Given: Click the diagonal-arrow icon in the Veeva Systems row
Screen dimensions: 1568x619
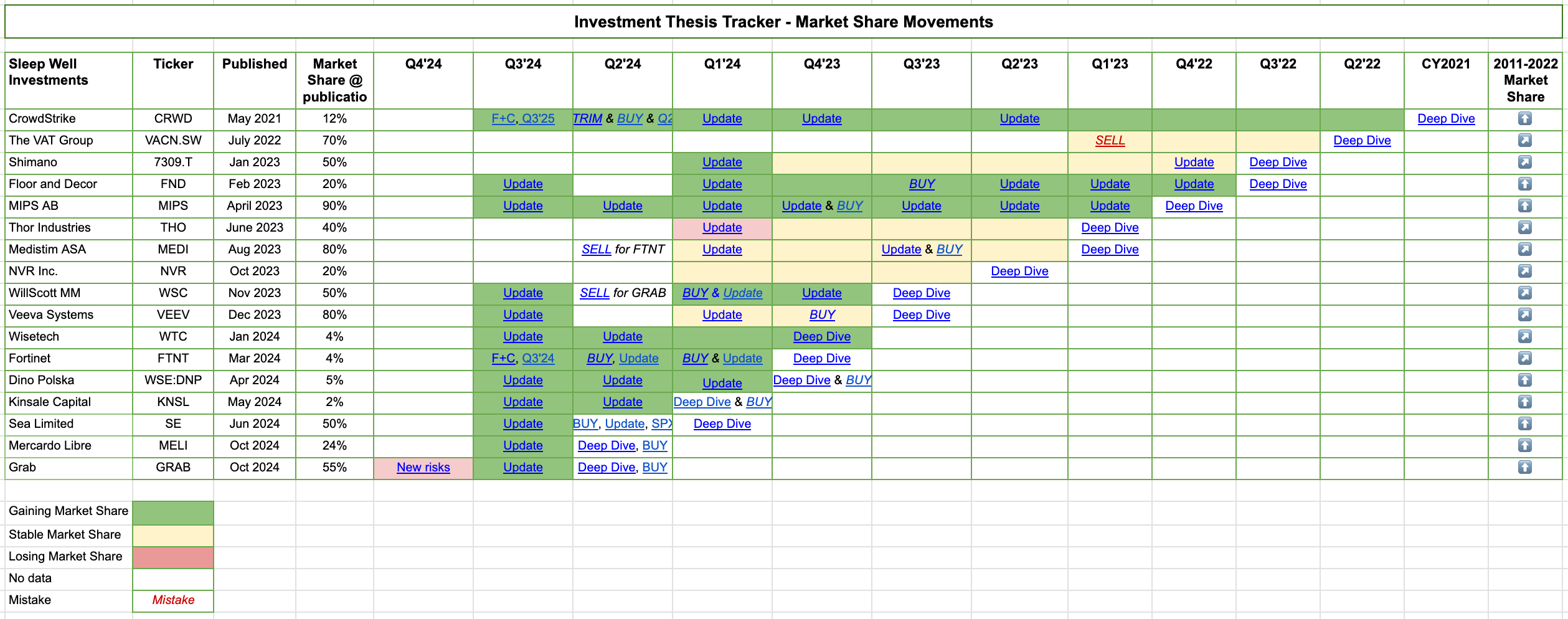Looking at the screenshot, I should (1524, 314).
